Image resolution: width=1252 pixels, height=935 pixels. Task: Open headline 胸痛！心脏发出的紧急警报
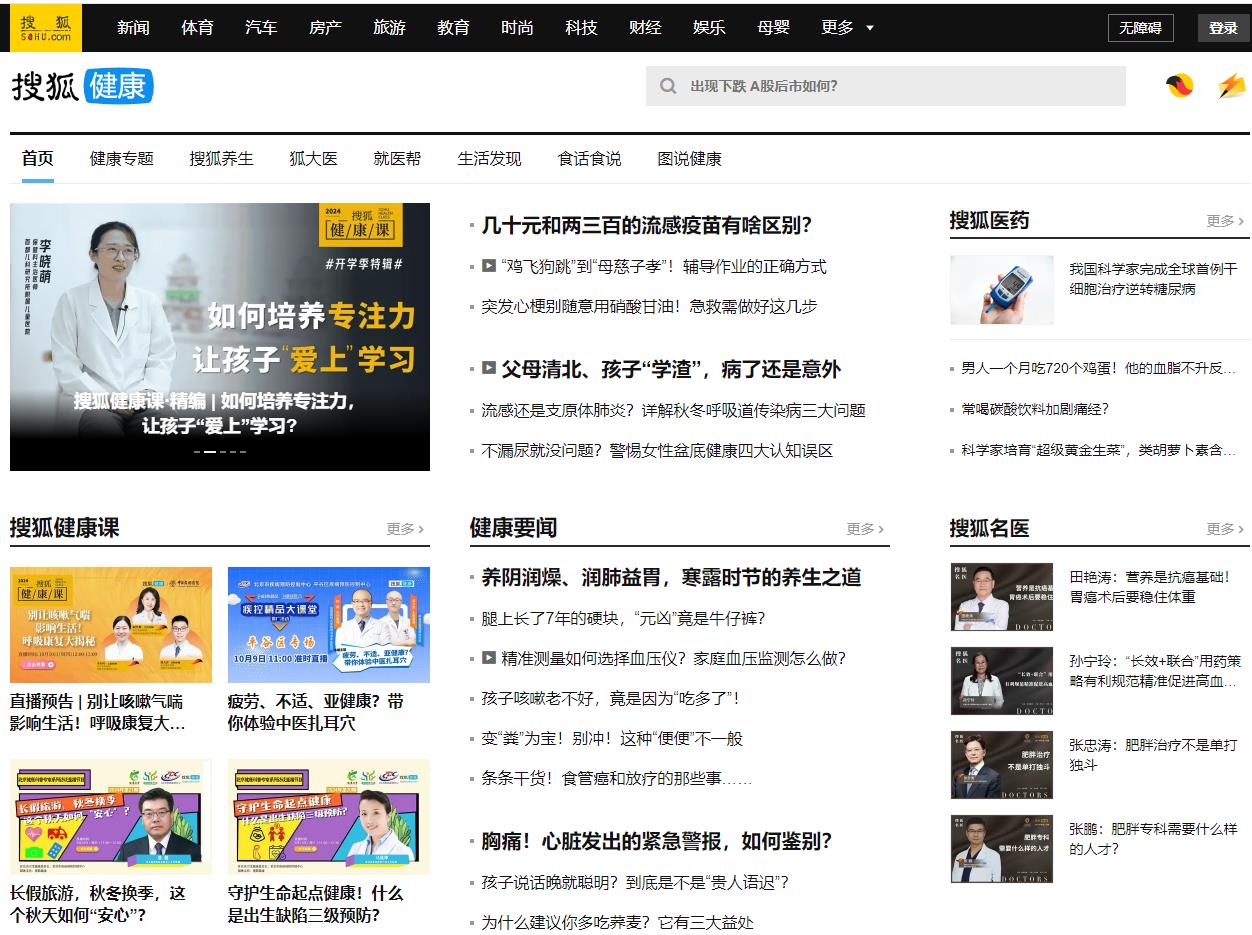click(657, 841)
